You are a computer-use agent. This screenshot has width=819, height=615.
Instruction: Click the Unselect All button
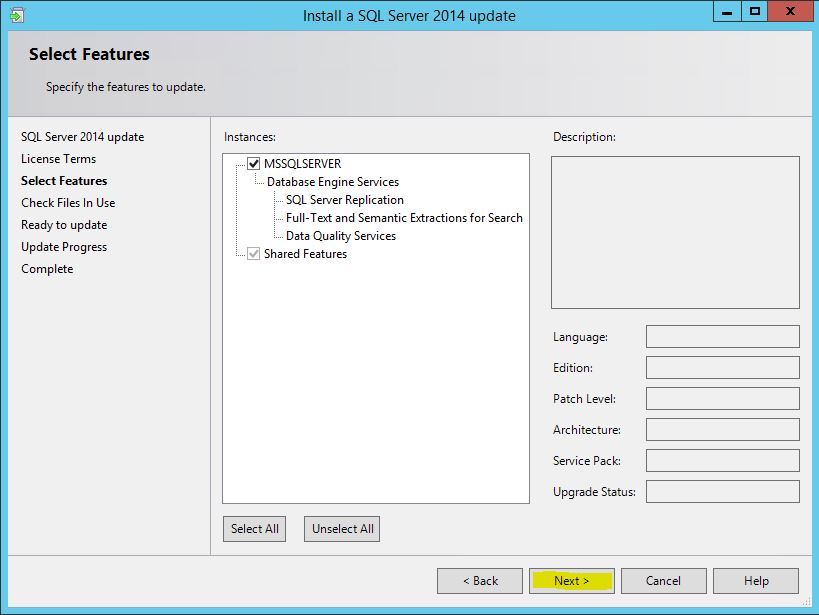click(x=342, y=529)
